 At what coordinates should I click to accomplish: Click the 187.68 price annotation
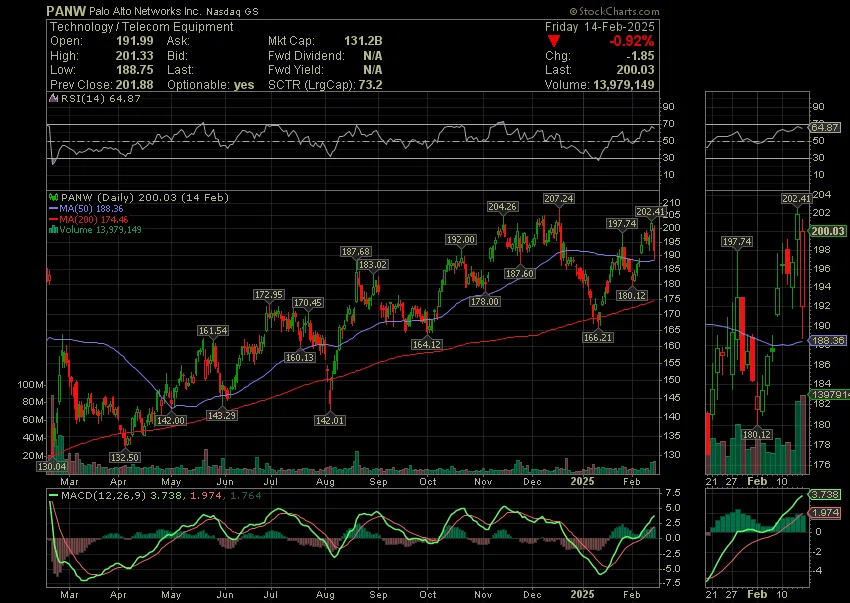coord(356,252)
